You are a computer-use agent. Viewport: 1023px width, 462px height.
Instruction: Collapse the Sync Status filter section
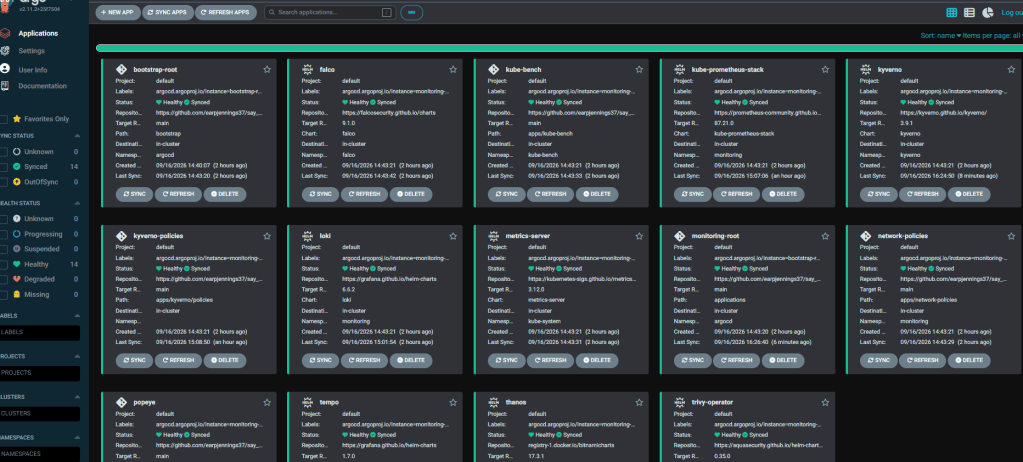coord(78,136)
